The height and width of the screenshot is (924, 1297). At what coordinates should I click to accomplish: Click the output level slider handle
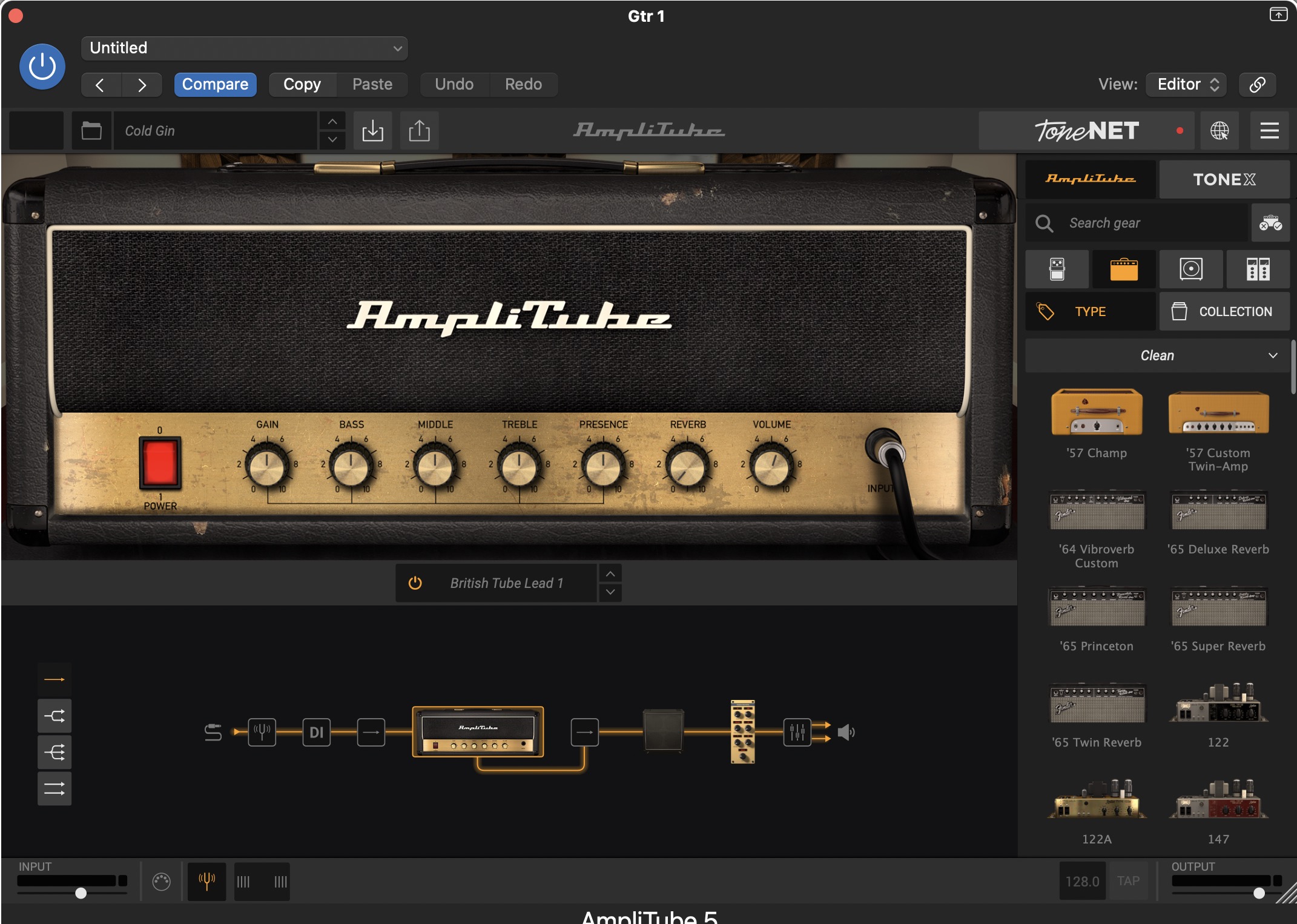point(1259,893)
